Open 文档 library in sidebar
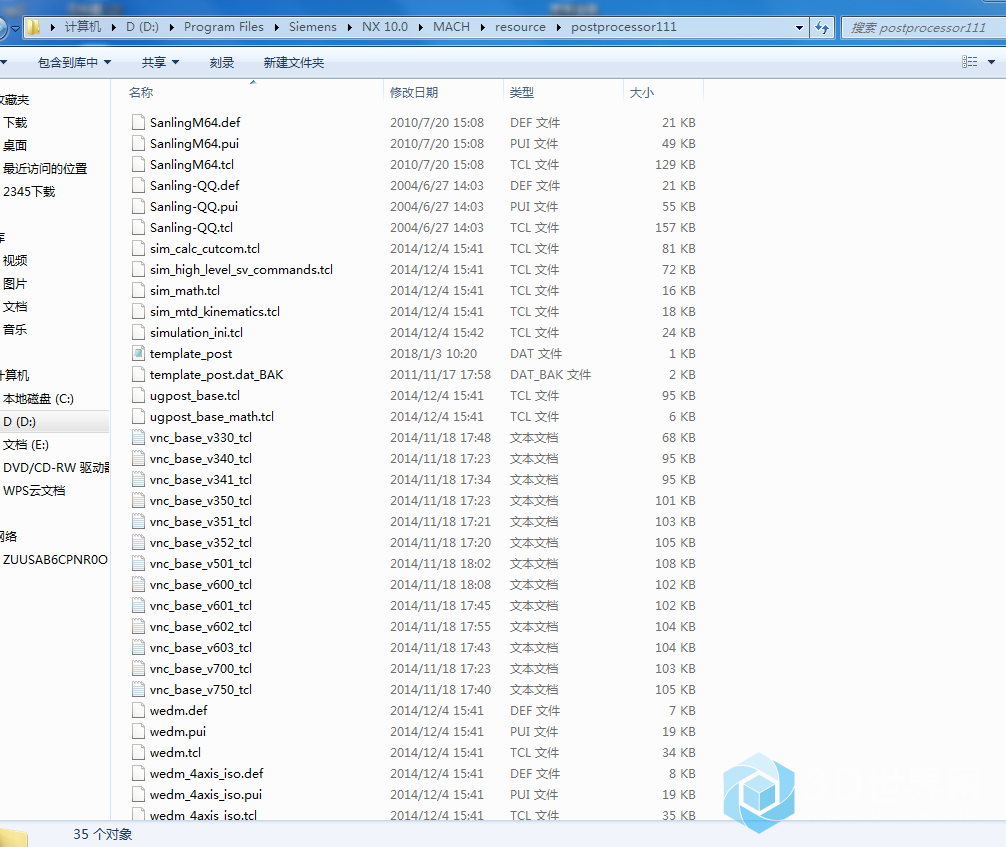Viewport: 1006px width, 847px height. 15,307
